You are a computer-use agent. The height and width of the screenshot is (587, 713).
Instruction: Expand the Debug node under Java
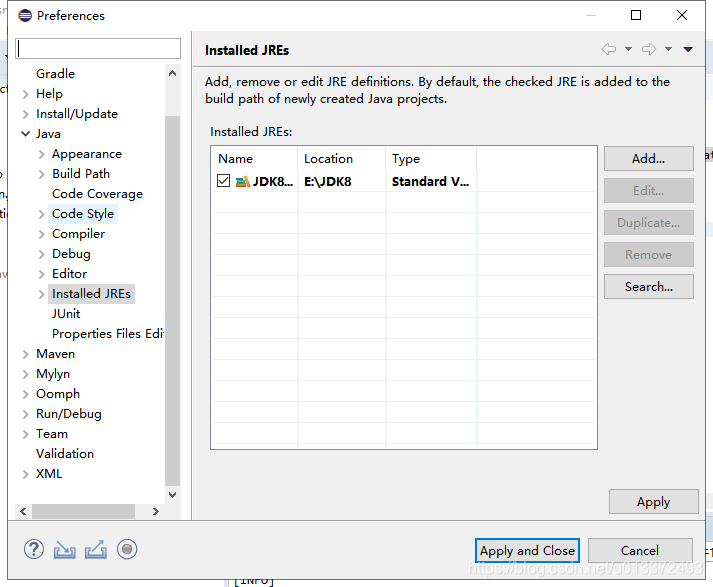click(41, 254)
